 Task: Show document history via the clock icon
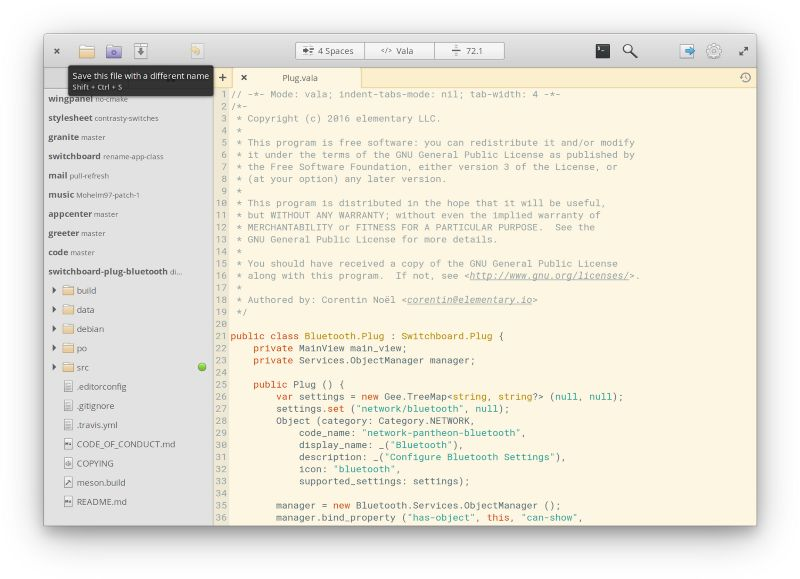pyautogui.click(x=746, y=76)
